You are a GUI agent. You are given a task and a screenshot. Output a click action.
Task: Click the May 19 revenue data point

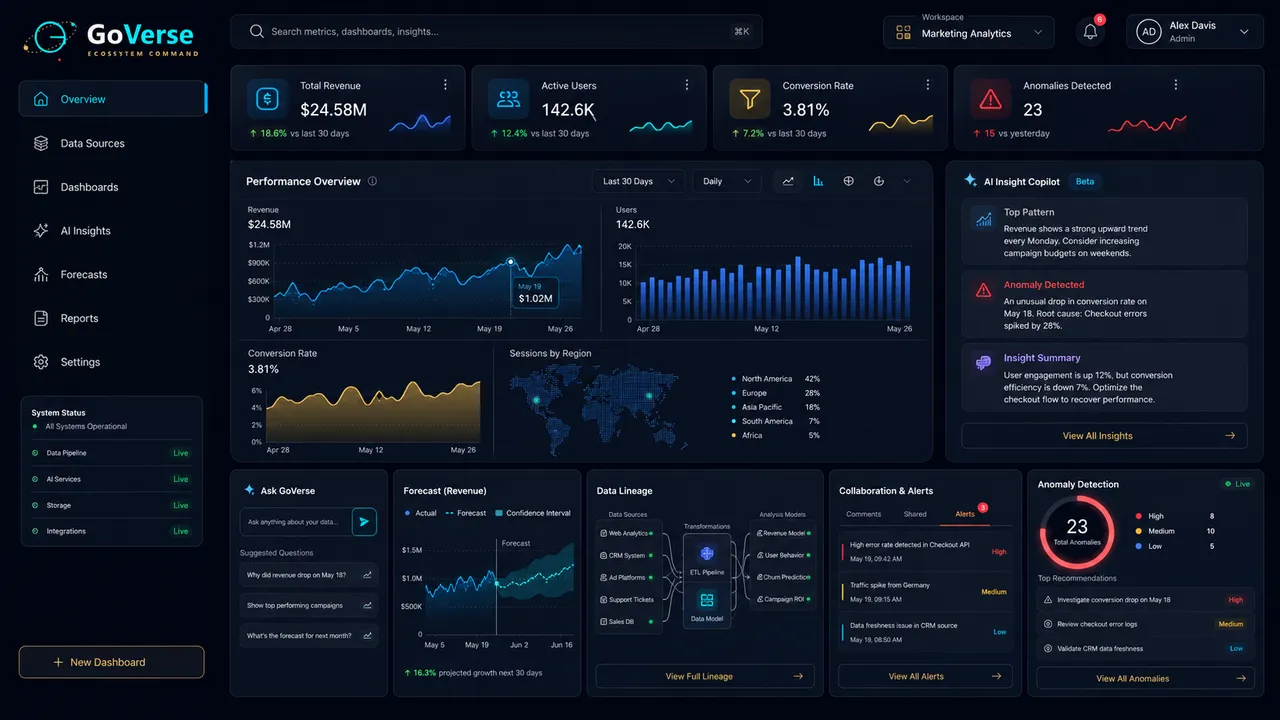pyautogui.click(x=510, y=262)
